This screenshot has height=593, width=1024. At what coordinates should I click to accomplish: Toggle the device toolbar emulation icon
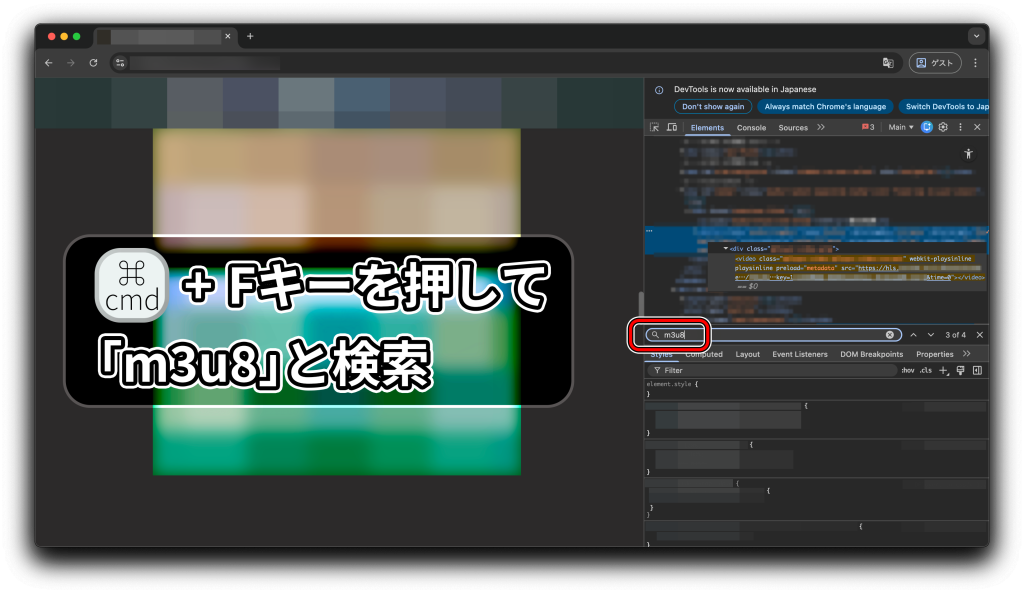click(672, 128)
